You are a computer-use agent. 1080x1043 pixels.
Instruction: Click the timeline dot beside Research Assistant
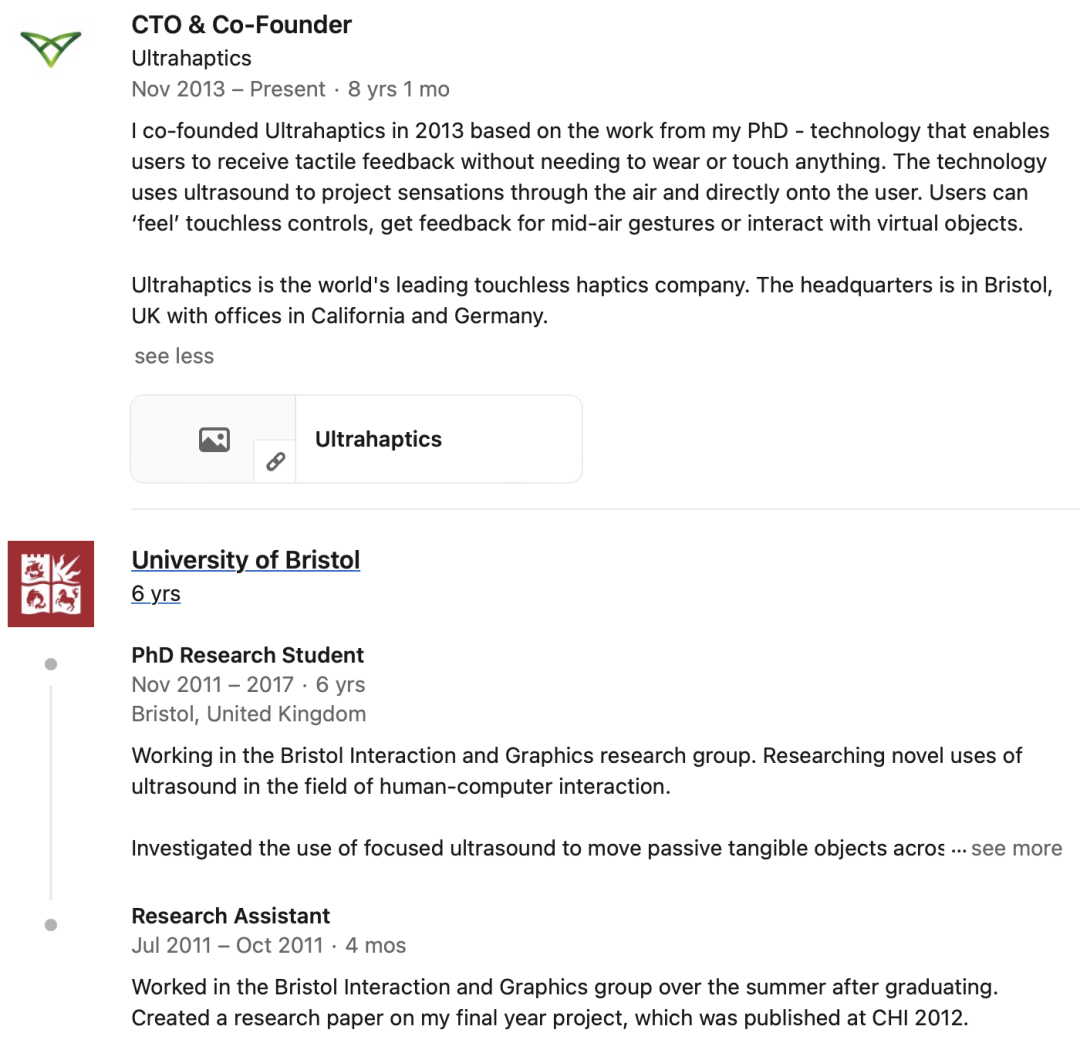pos(51,925)
